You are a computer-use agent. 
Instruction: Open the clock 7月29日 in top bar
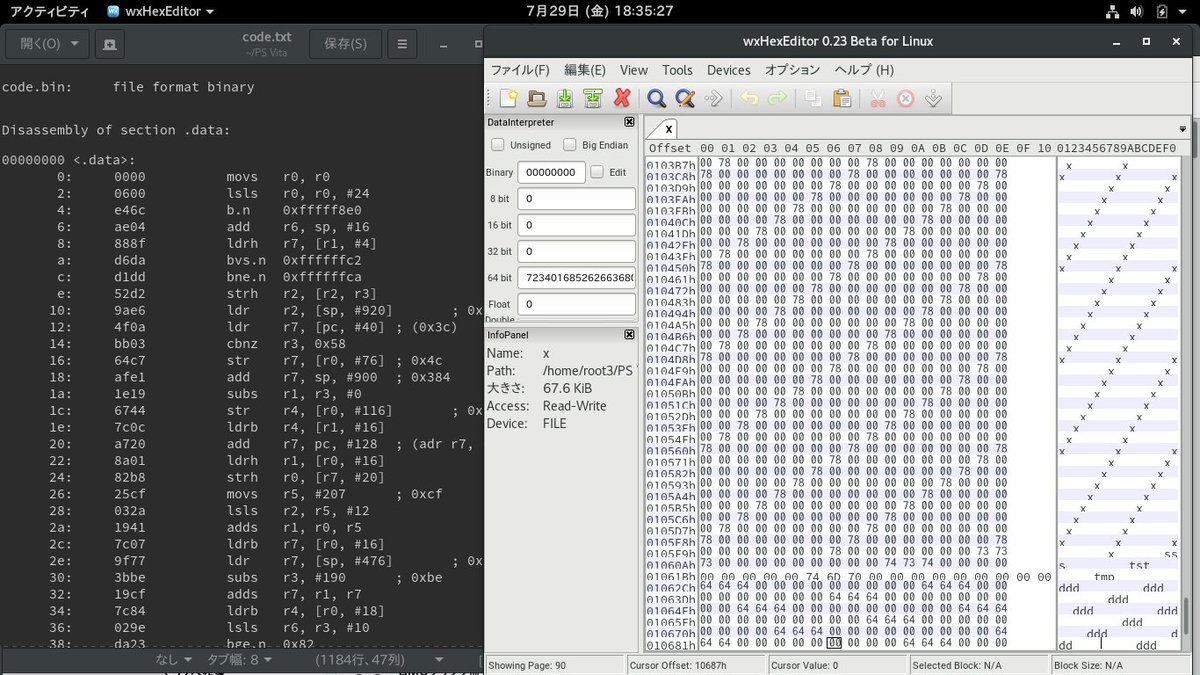coord(599,11)
